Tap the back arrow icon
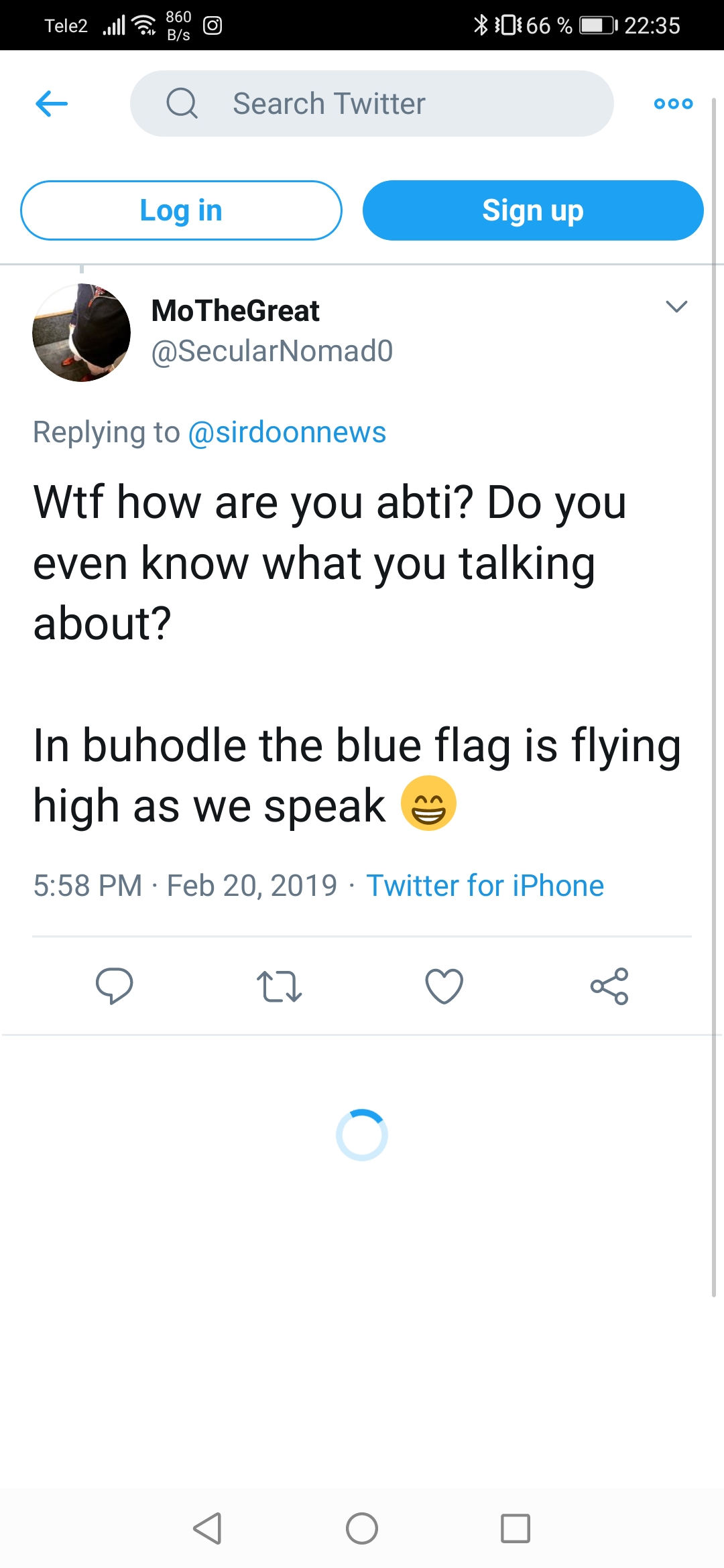724x1568 pixels. [52, 104]
